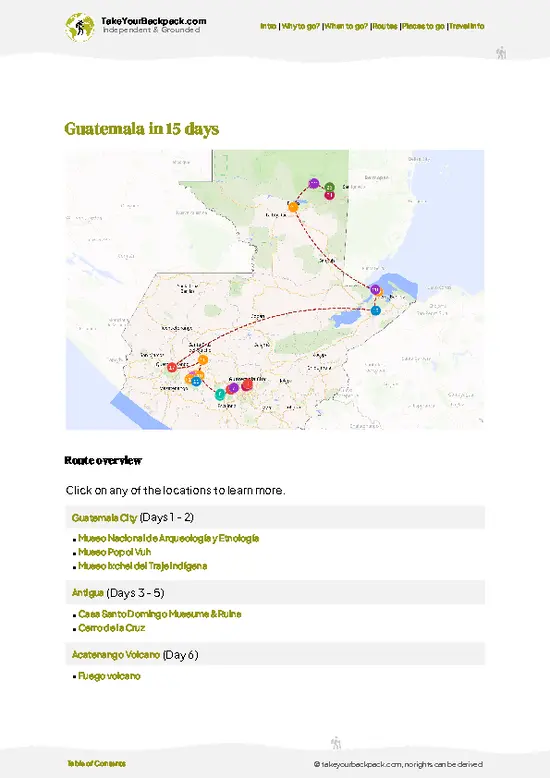Click the hiker icon in the page footer

[336, 743]
